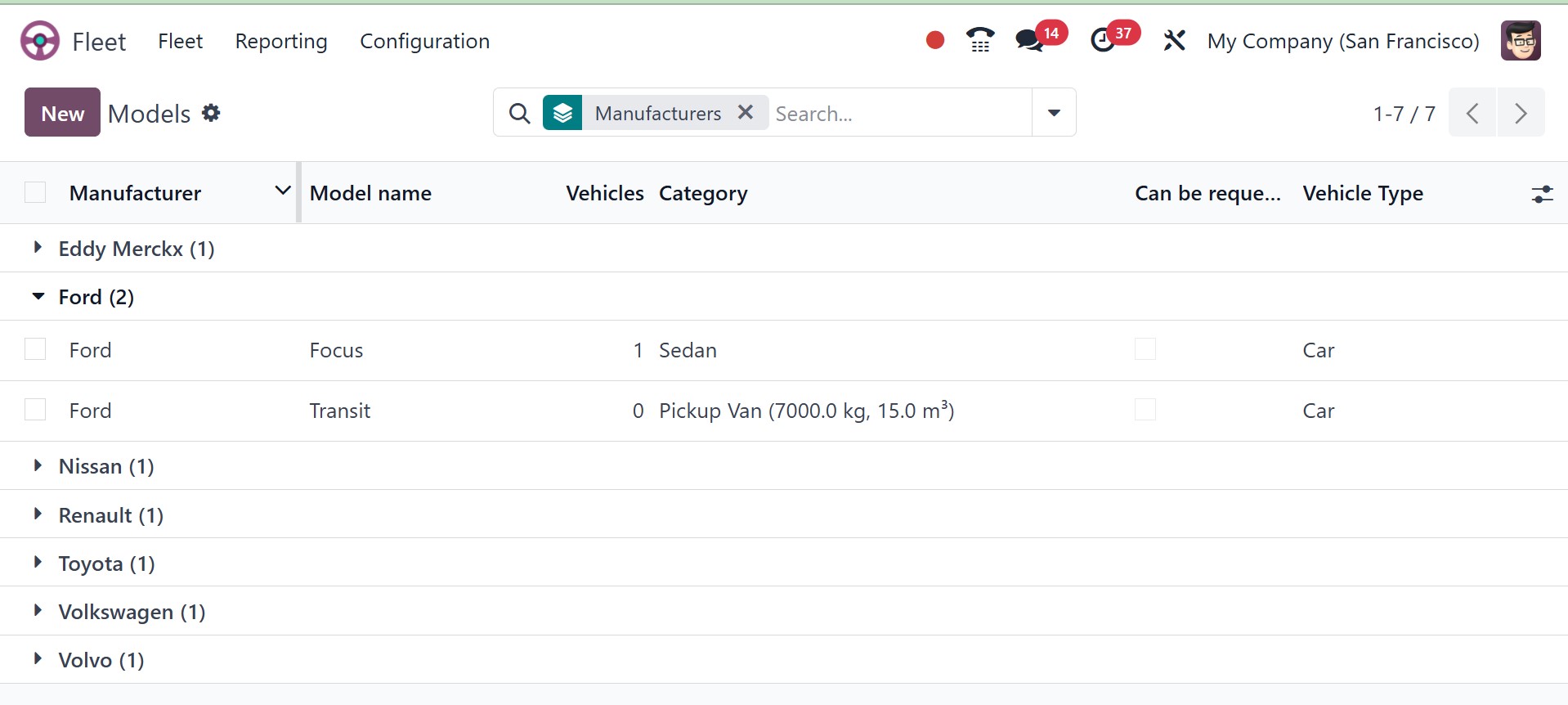Image resolution: width=1568 pixels, height=705 pixels.
Task: Click the New button
Action: point(63,112)
